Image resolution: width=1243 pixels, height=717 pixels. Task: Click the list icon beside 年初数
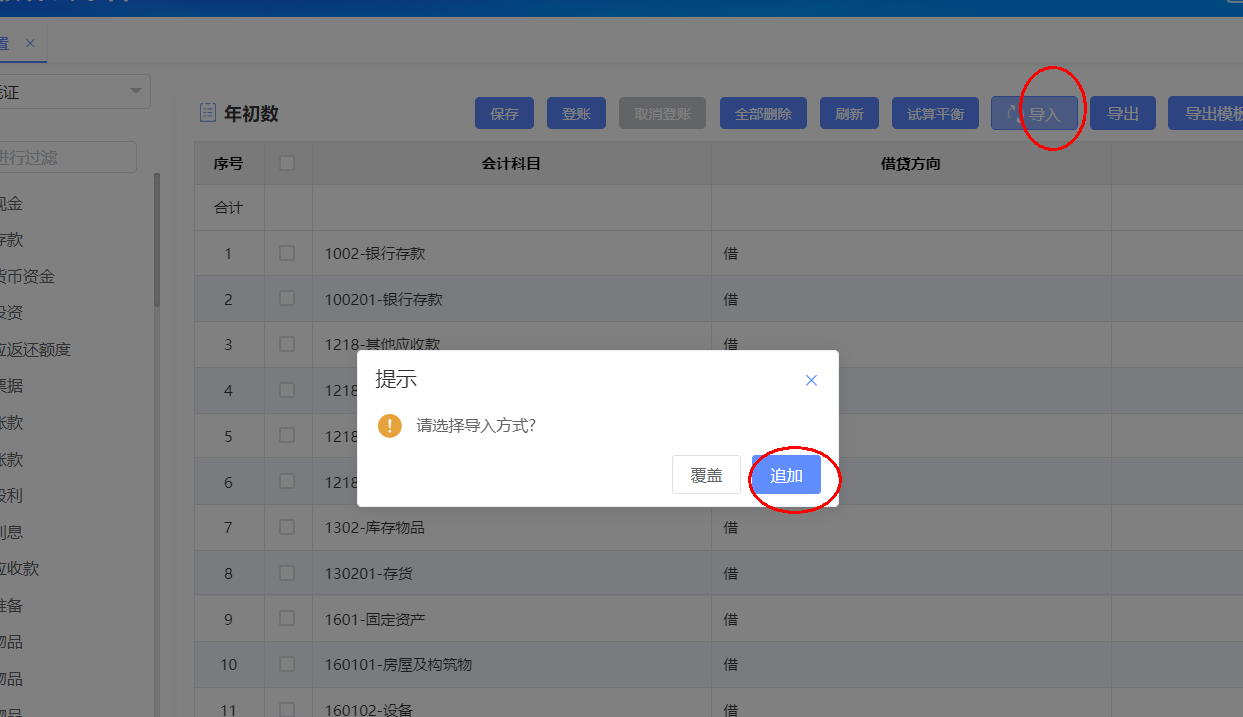[208, 113]
